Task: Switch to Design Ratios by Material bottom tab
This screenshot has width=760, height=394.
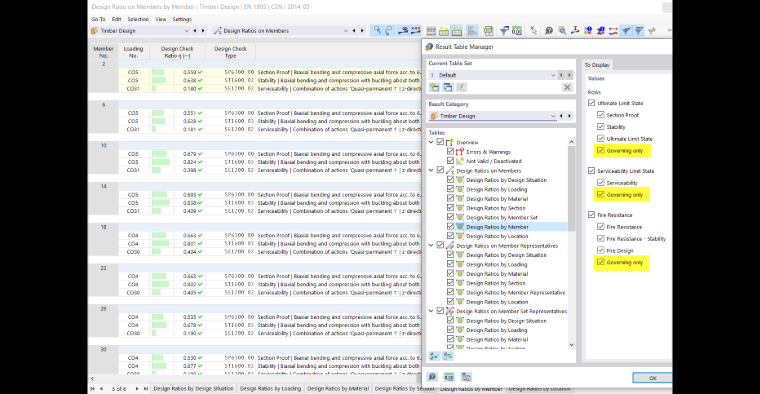Action: (338, 389)
